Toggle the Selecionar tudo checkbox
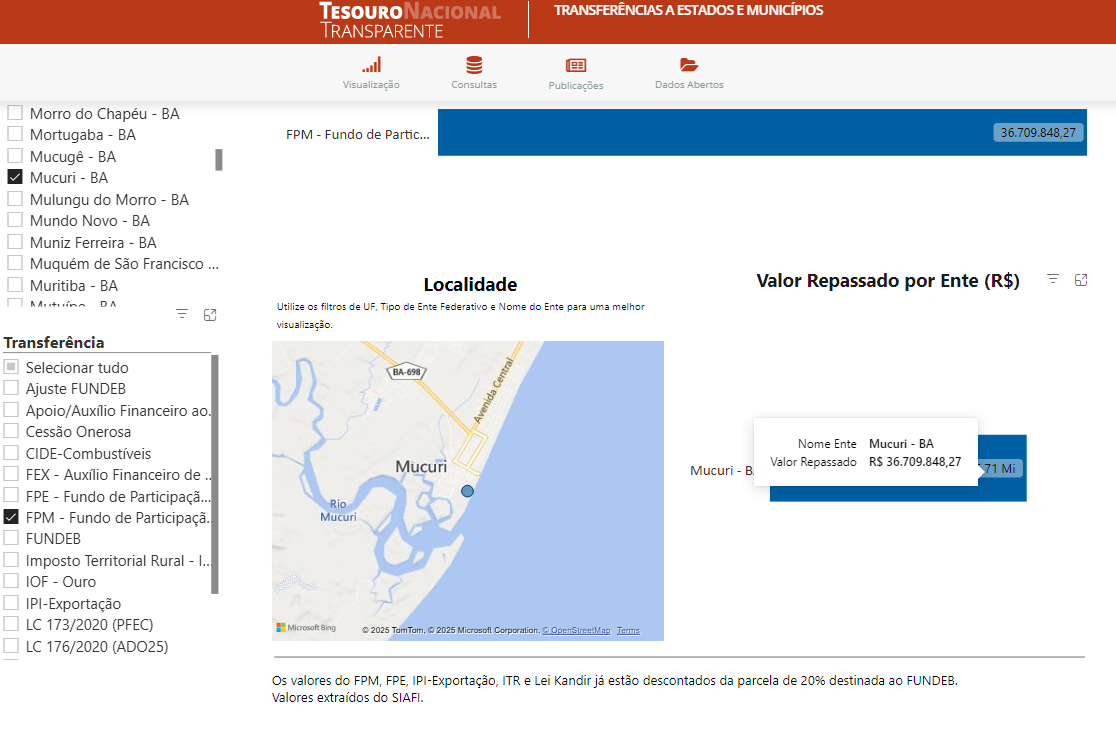Image resolution: width=1116 pixels, height=736 pixels. 11,367
